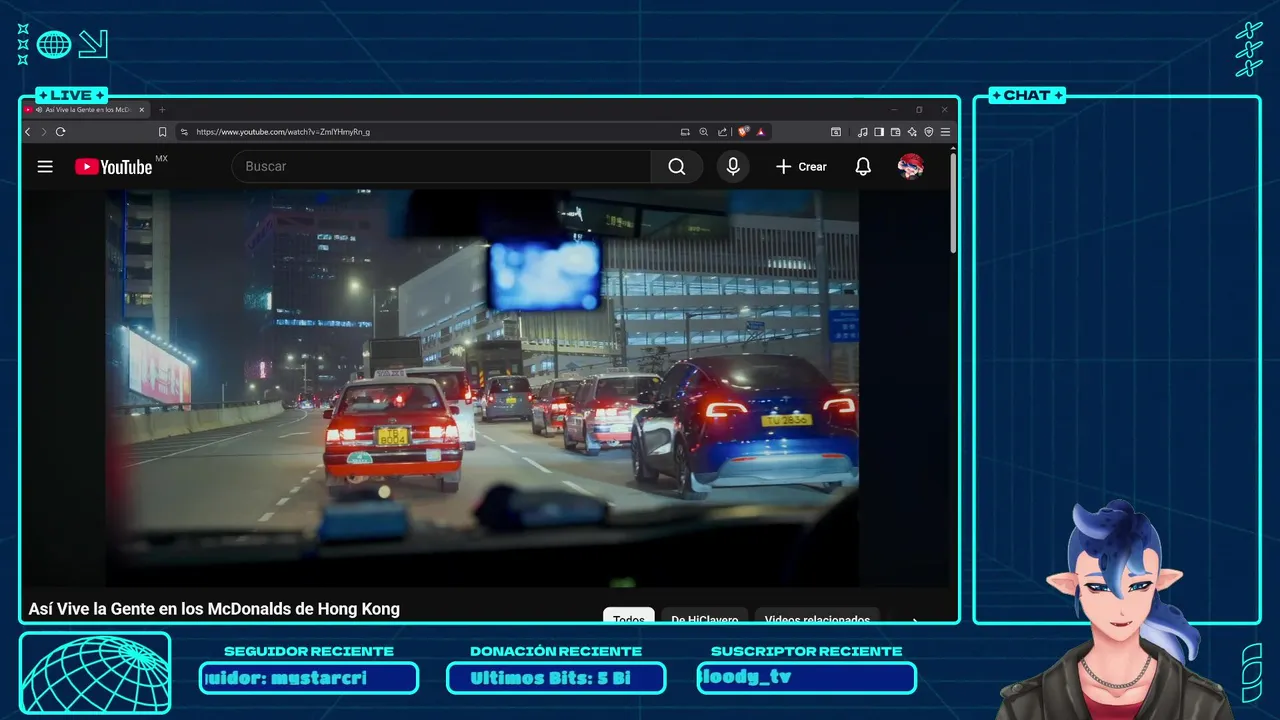The image size is (1280, 720).
Task: Open the YouTube account avatar menu
Action: pos(910,167)
